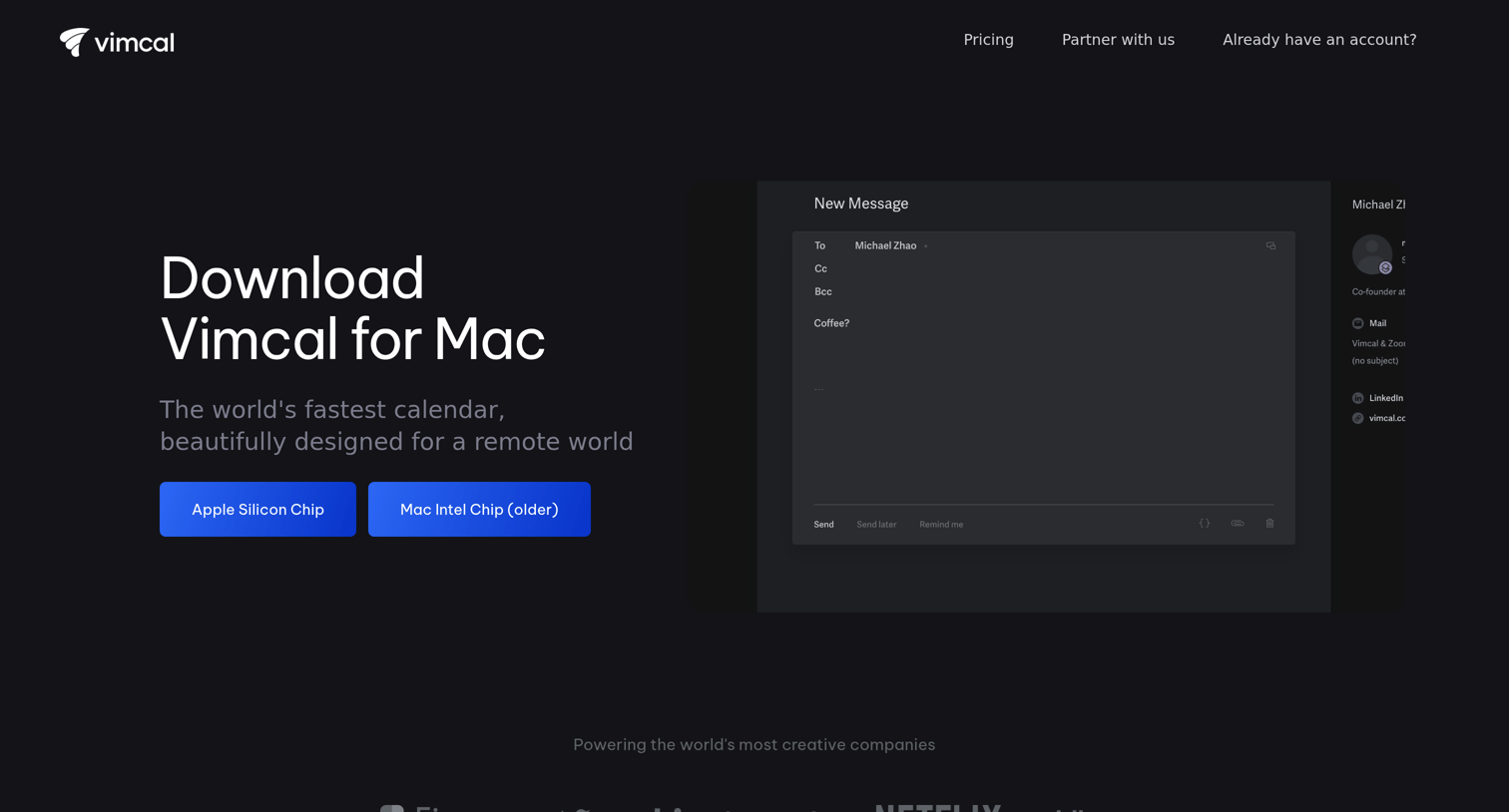Click the 'Co-founder at' contact description

[1378, 292]
